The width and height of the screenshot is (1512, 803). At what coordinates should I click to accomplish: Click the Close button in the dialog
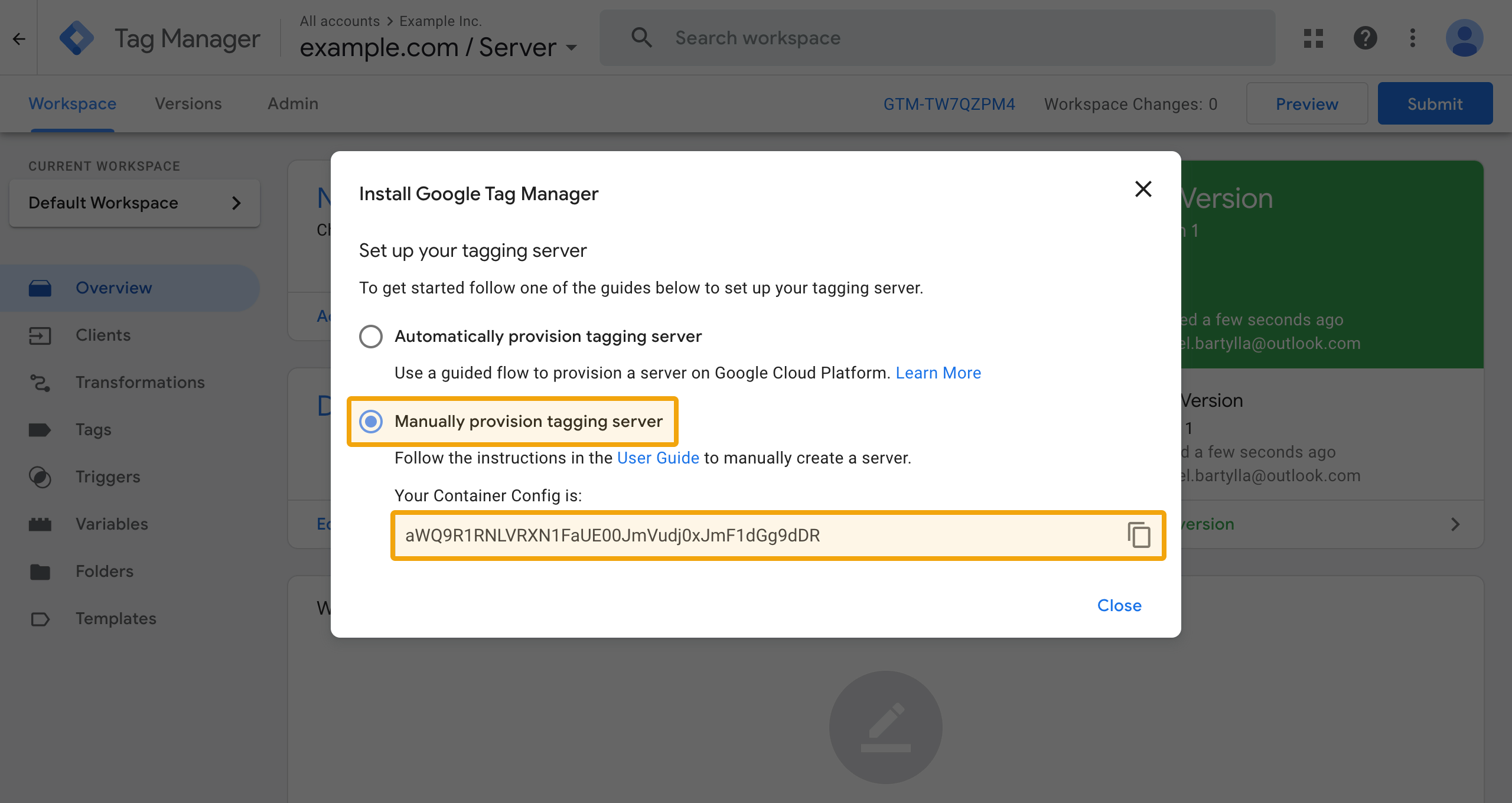click(x=1119, y=606)
